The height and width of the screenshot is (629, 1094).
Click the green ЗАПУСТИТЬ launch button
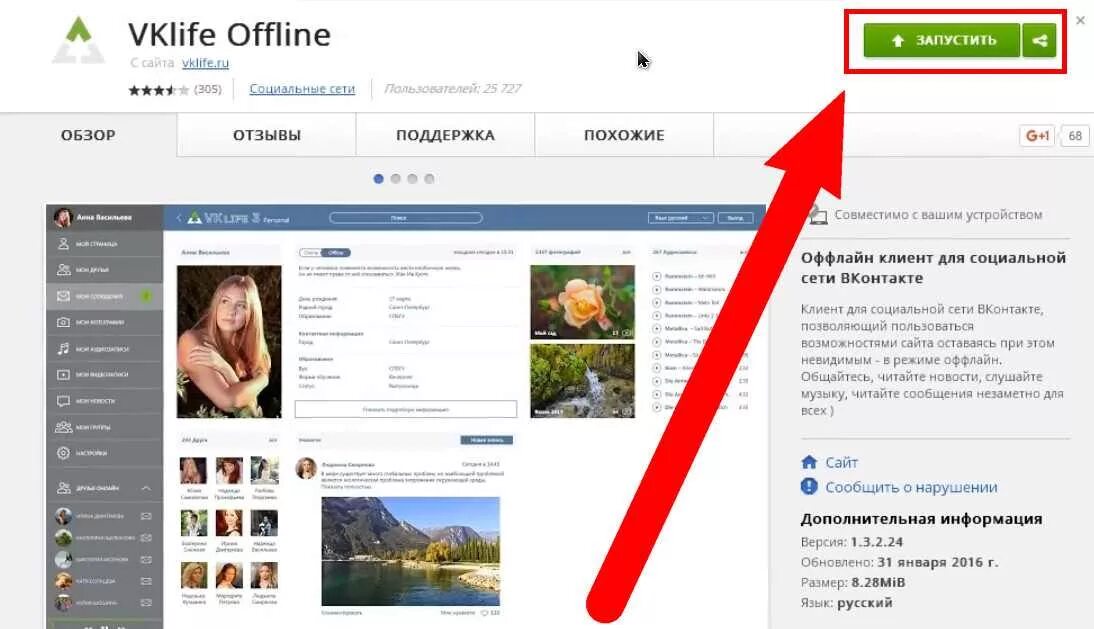click(x=941, y=40)
